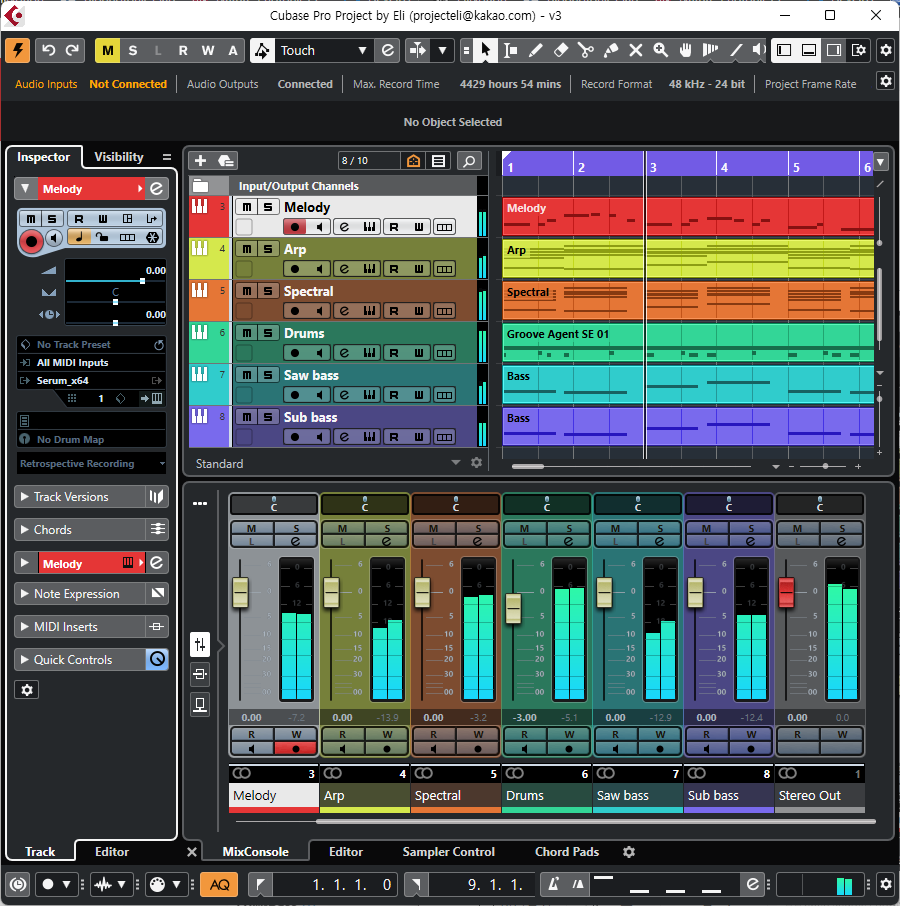
Task: Select the Draw pencil tool
Action: pyautogui.click(x=535, y=51)
